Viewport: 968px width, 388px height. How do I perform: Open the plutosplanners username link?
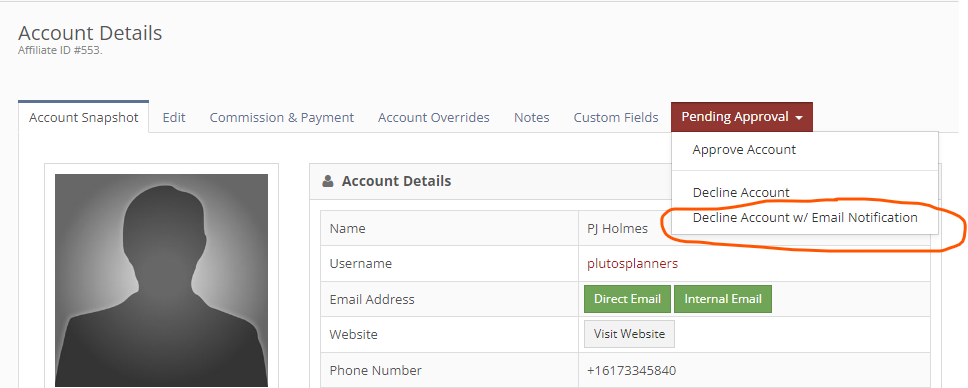632,264
